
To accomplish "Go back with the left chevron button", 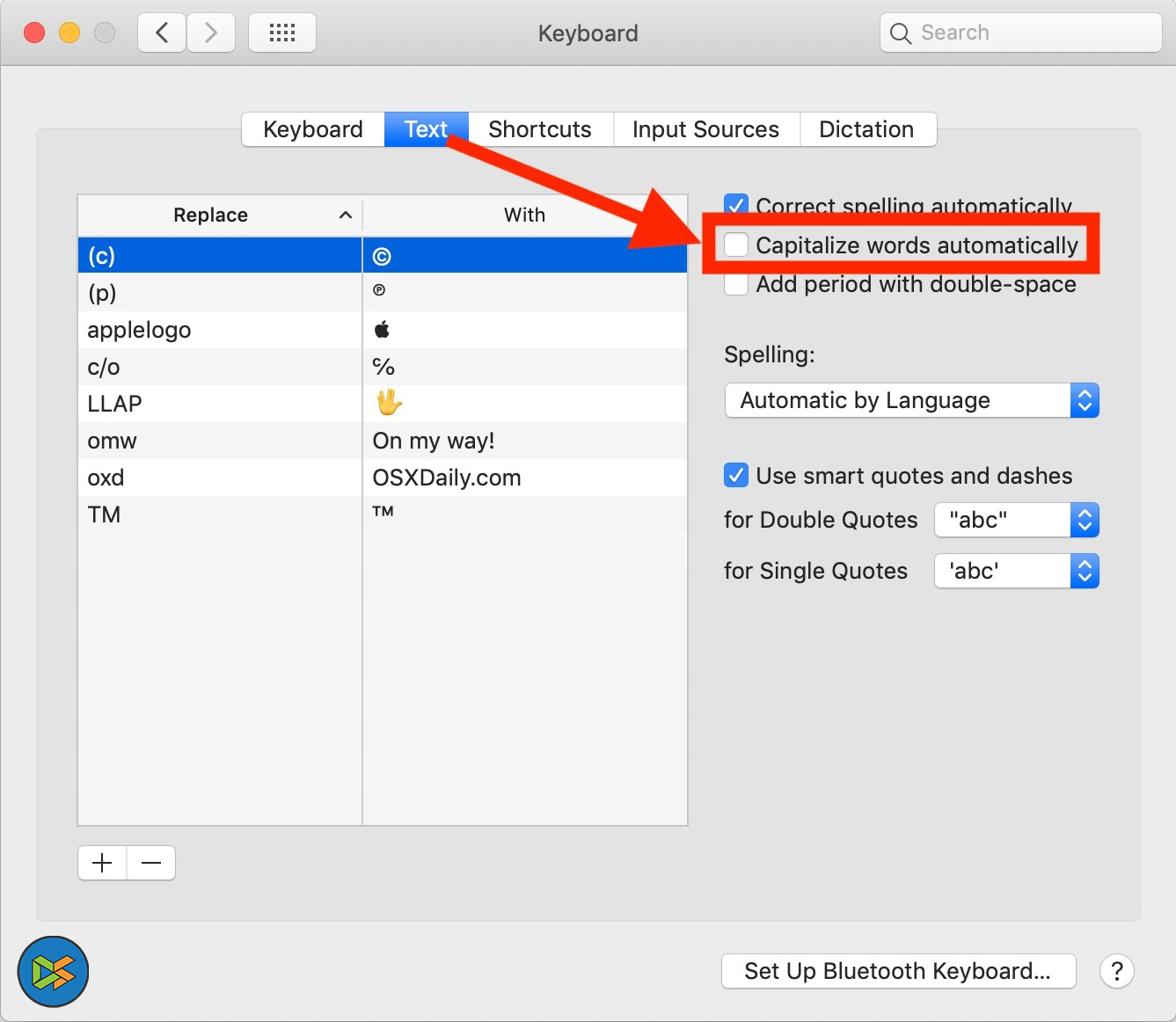I will pyautogui.click(x=162, y=33).
